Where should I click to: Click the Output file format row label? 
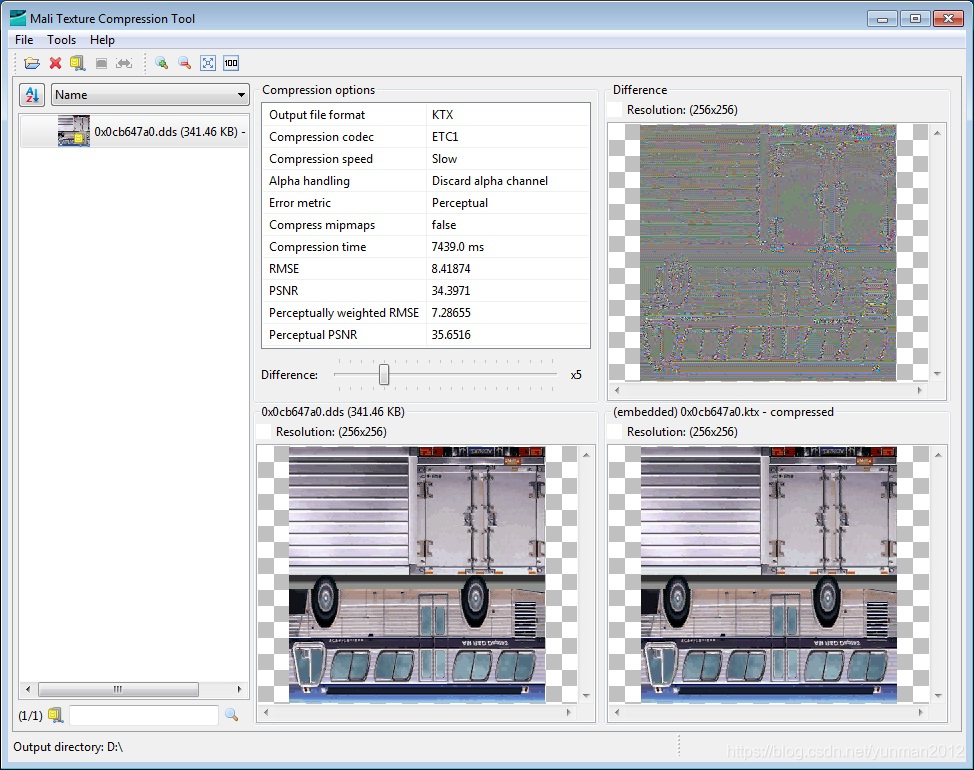point(317,115)
